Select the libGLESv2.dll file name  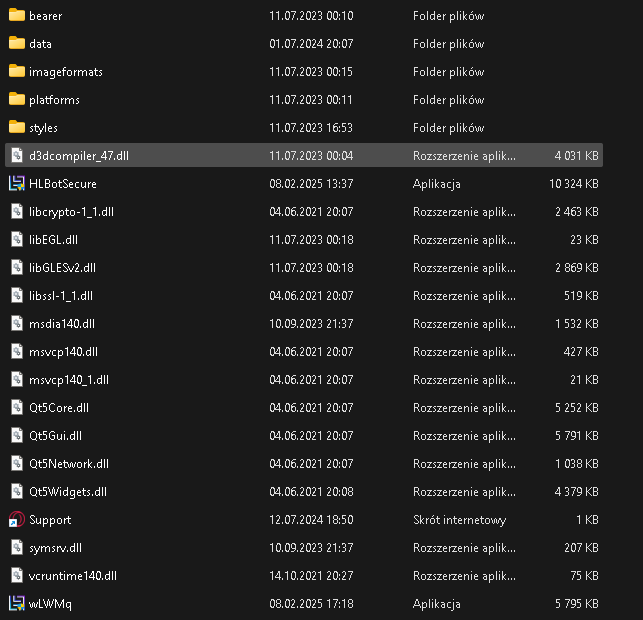(x=62, y=268)
